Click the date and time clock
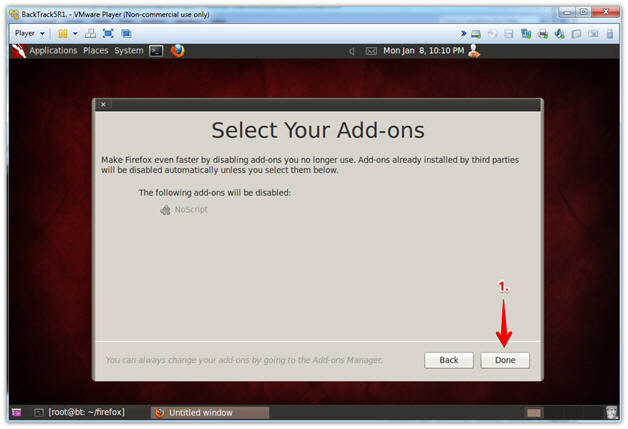This screenshot has height=429, width=628. point(423,51)
